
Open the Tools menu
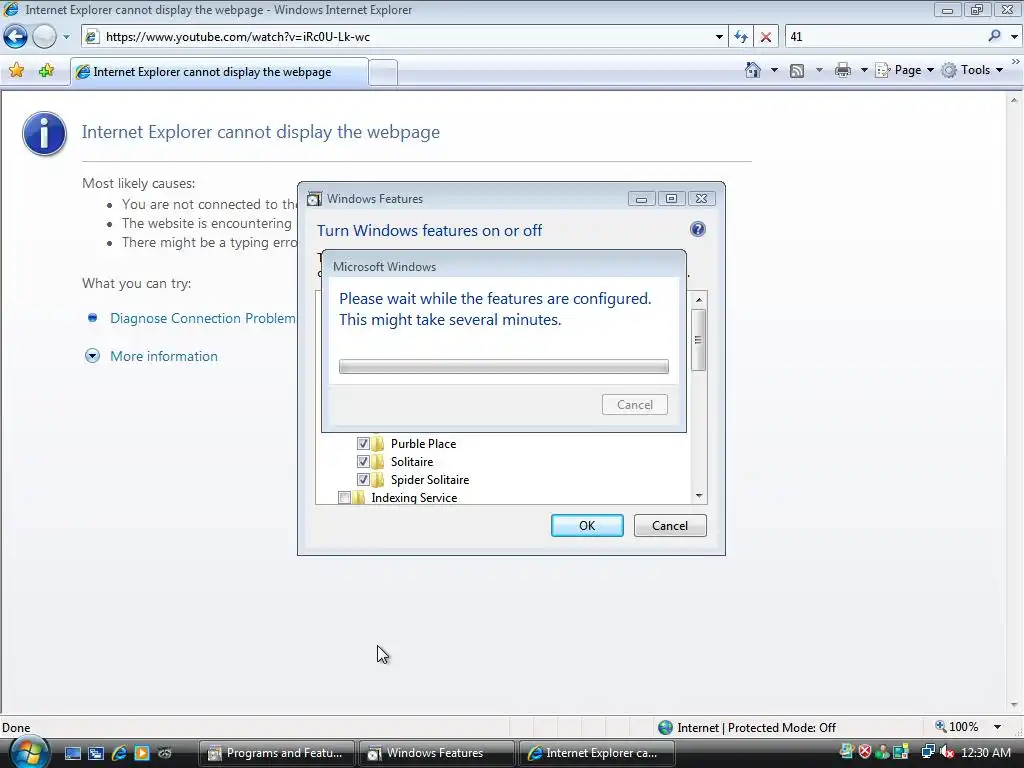972,70
